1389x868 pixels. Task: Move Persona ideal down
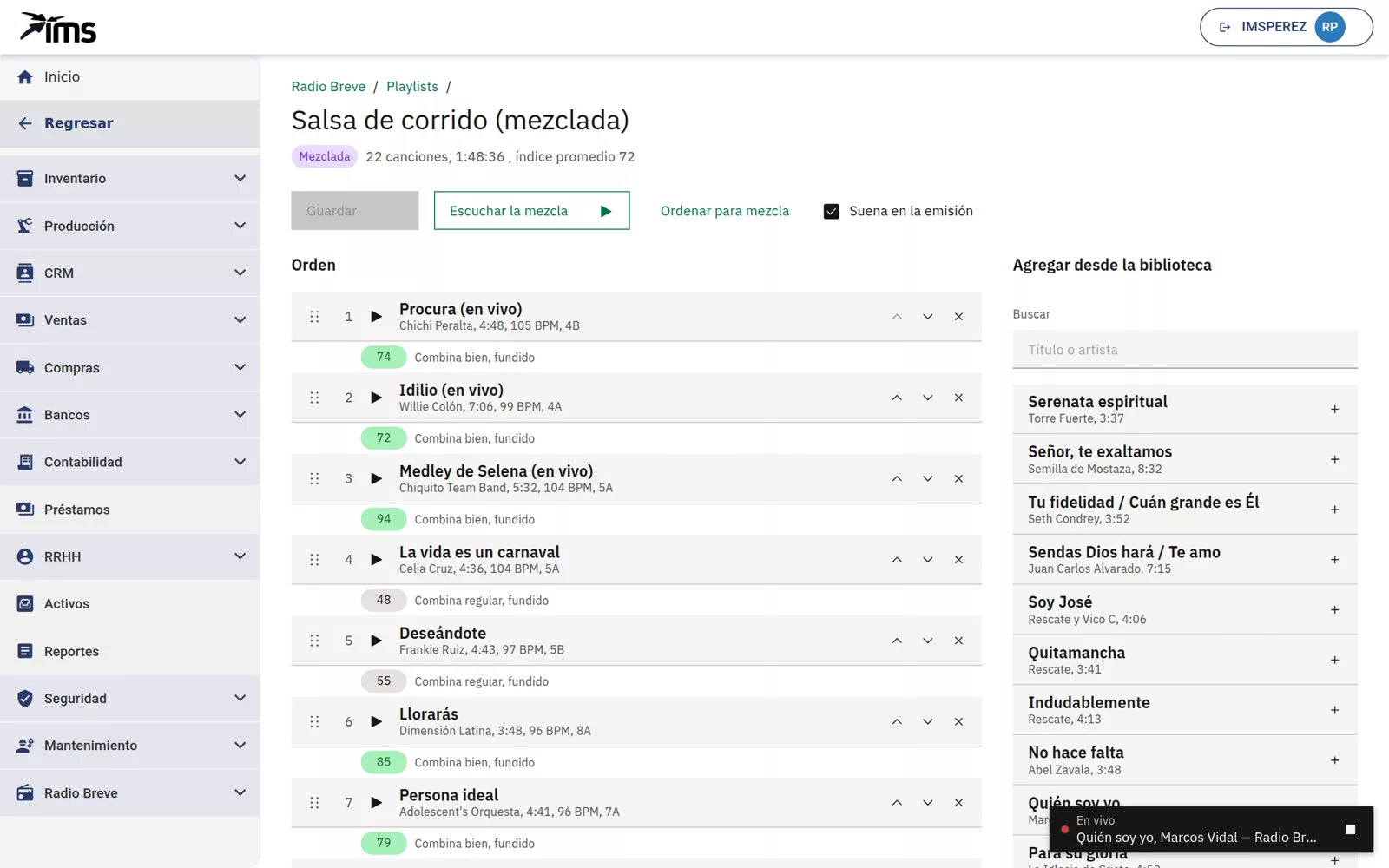click(927, 803)
